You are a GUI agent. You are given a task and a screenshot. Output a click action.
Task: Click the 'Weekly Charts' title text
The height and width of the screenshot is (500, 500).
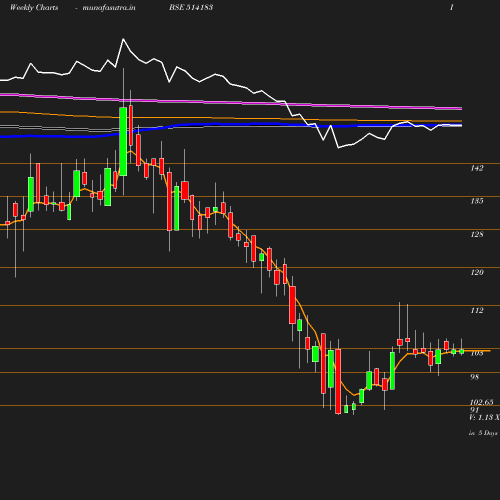click(34, 7)
